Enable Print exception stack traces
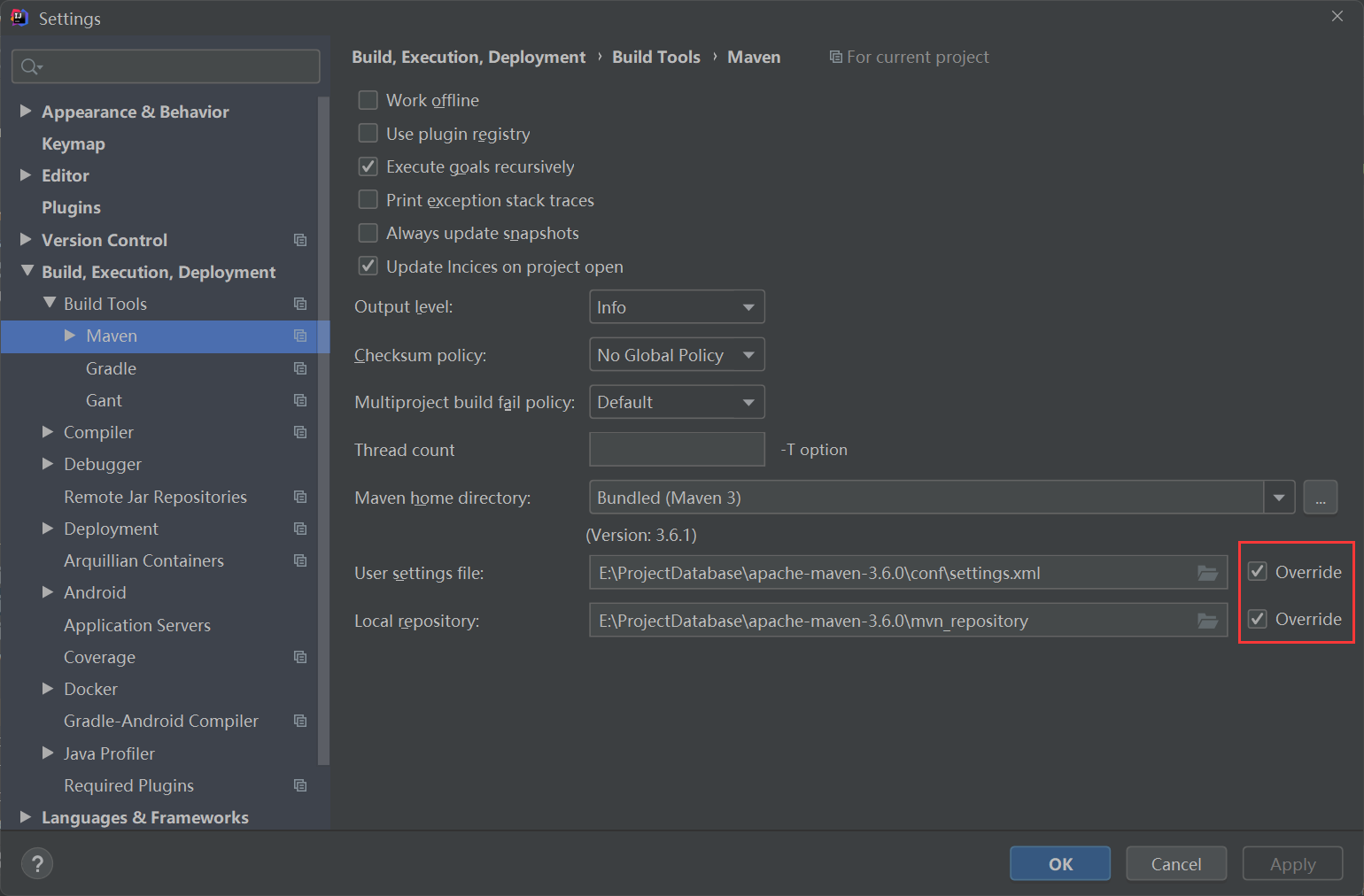The image size is (1364, 896). pos(368,200)
